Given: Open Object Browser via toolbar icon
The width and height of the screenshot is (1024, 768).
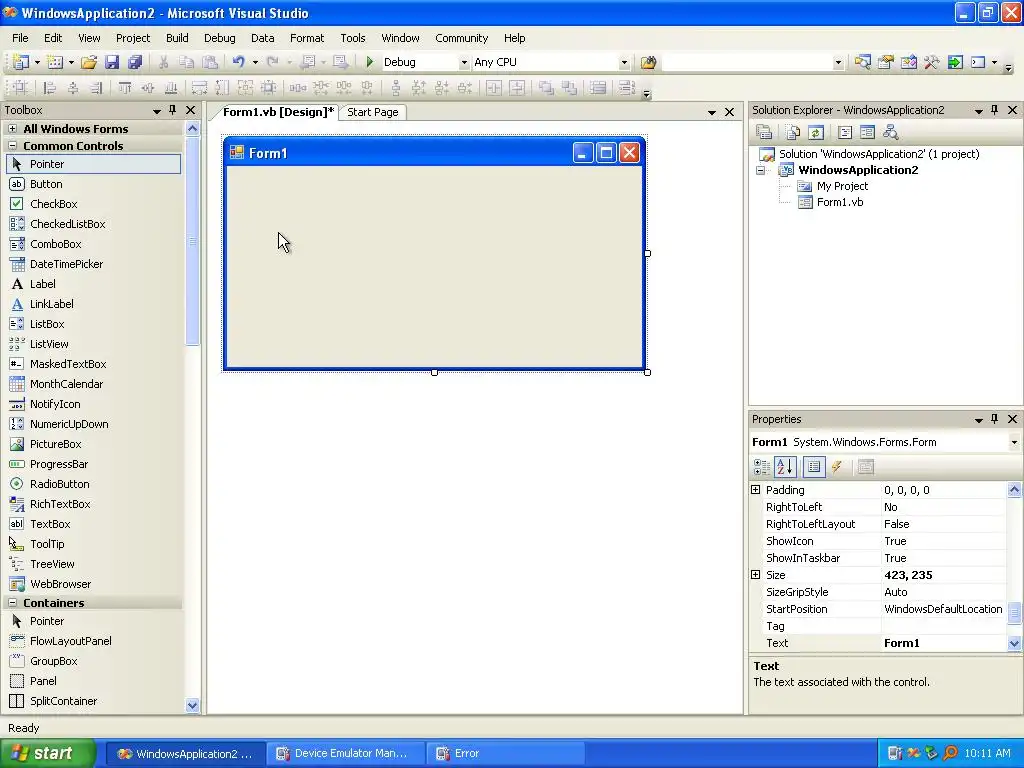Looking at the screenshot, I should (x=908, y=62).
